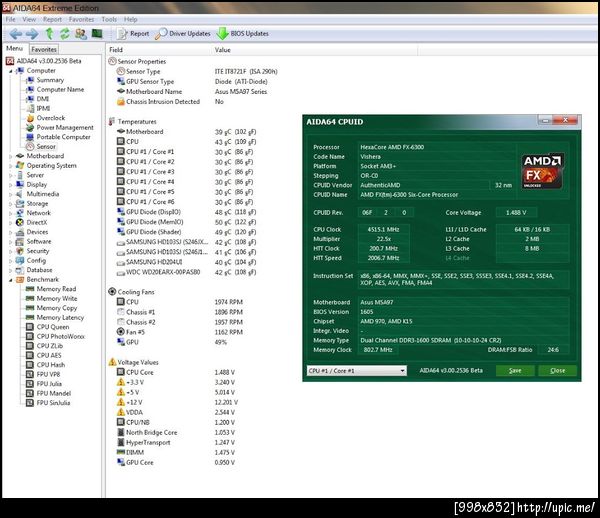Open the Report menu
This screenshot has height=518, width=600.
click(52, 19)
